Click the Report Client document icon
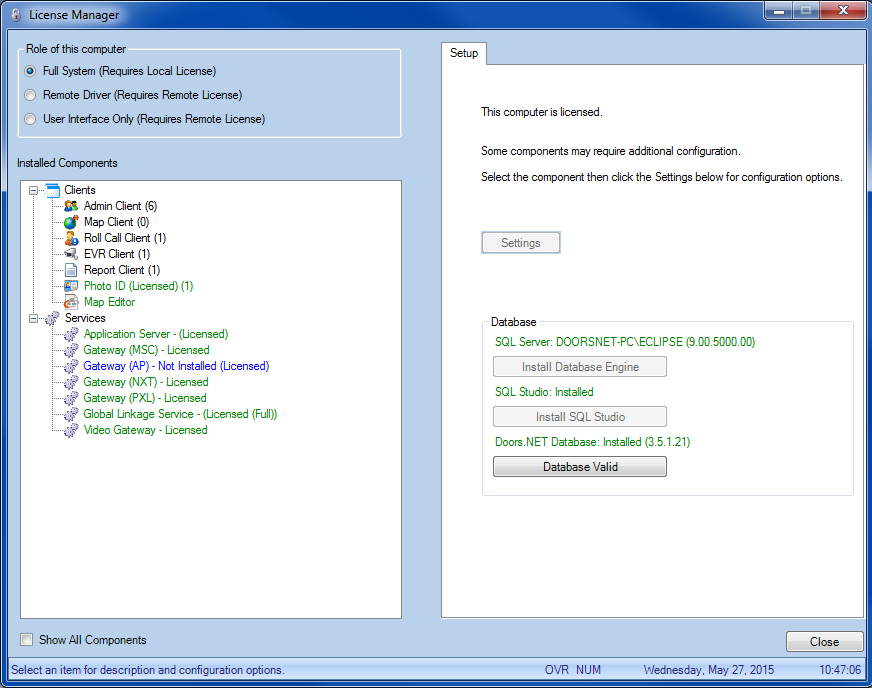Image resolution: width=872 pixels, height=688 pixels. 71,270
